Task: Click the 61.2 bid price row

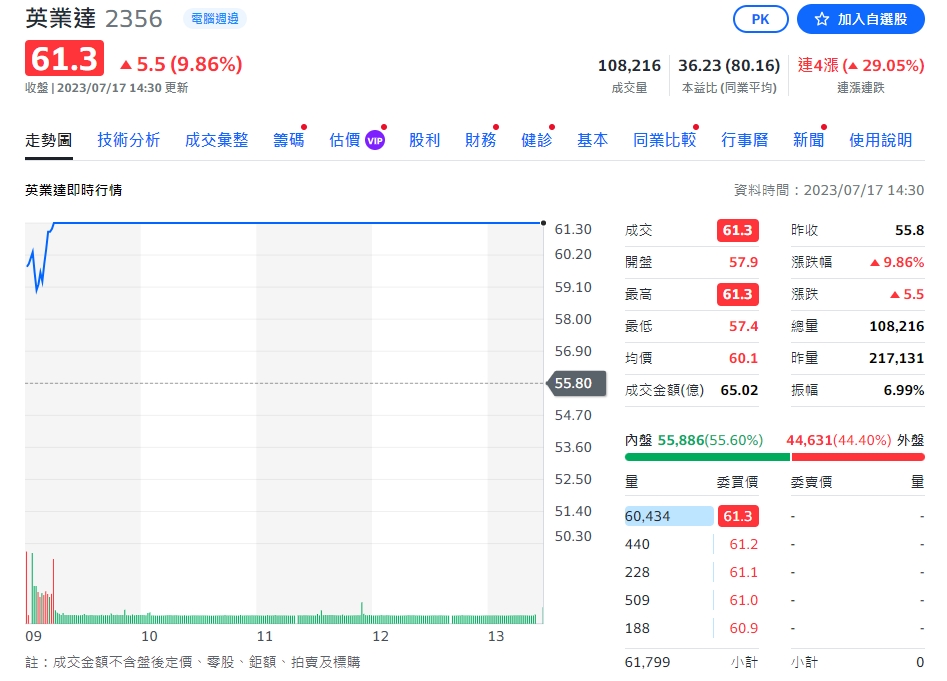Action: pyautogui.click(x=743, y=544)
